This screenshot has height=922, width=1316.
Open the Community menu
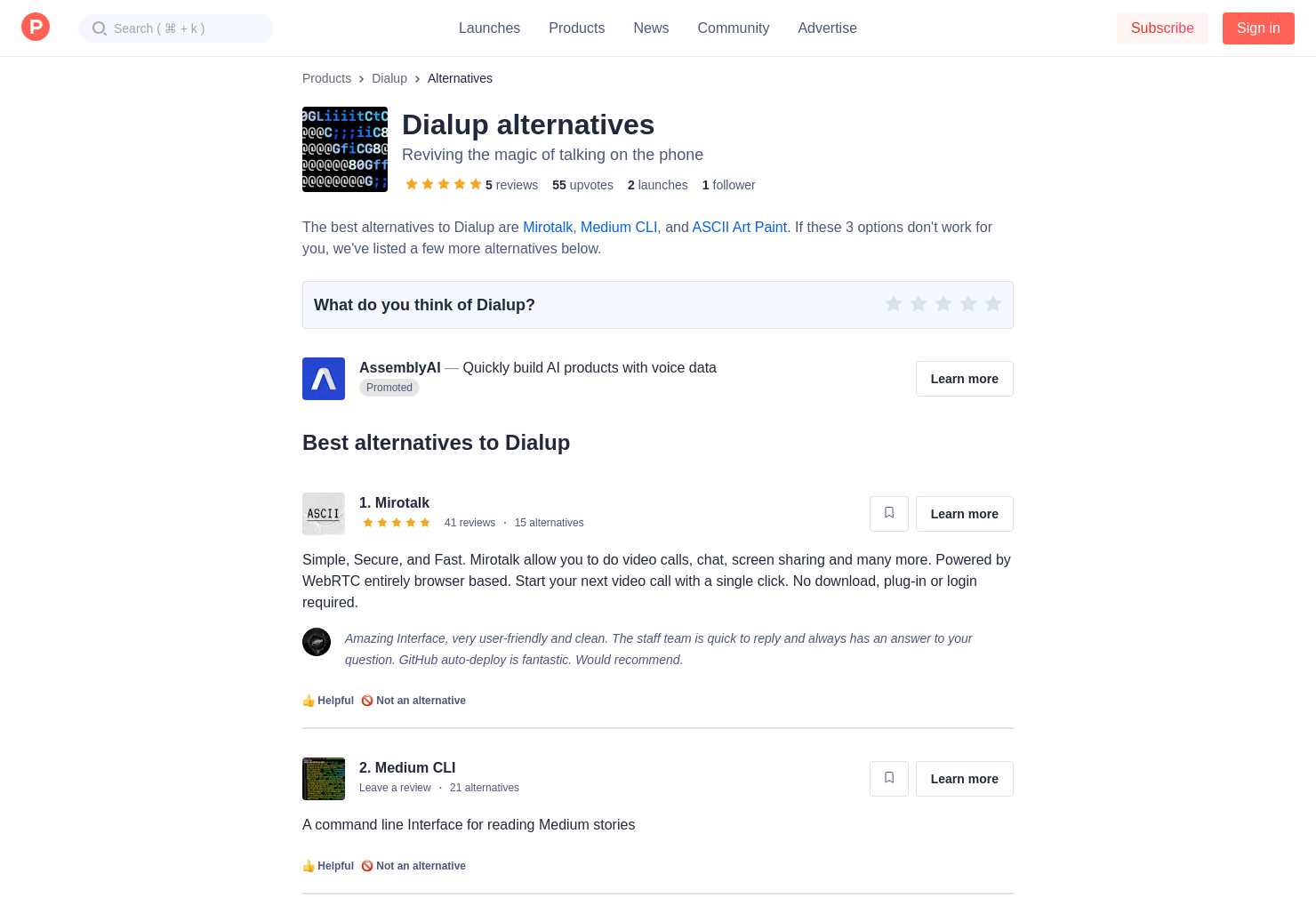(x=733, y=28)
